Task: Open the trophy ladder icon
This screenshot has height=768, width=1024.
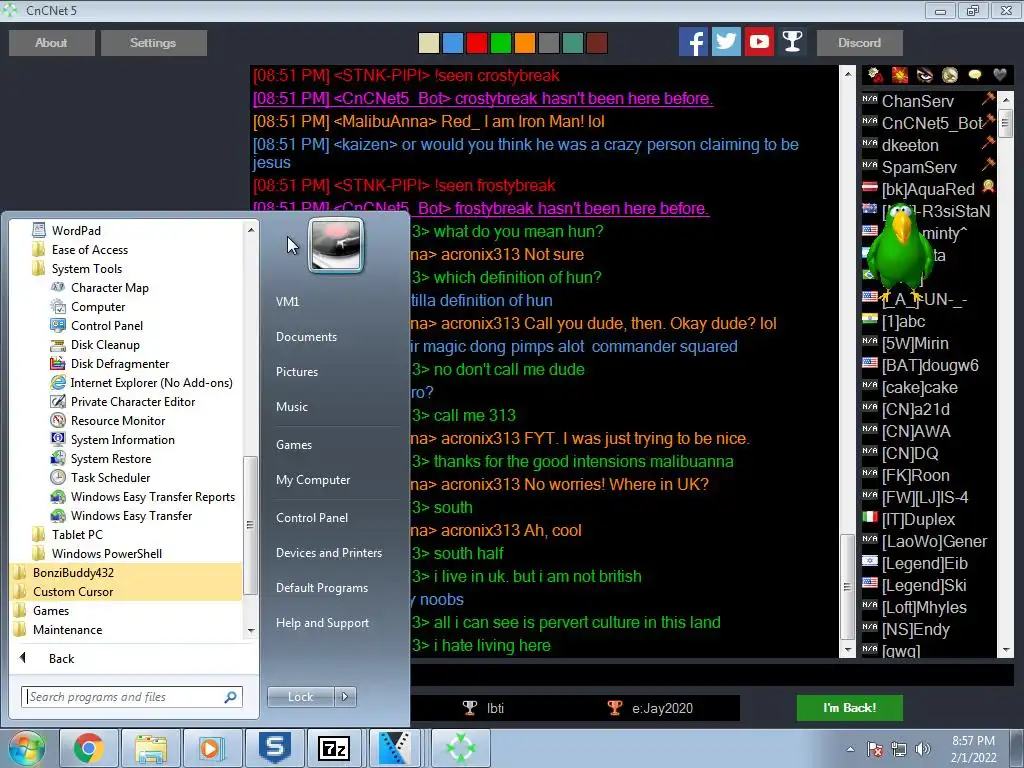Action: coord(792,42)
